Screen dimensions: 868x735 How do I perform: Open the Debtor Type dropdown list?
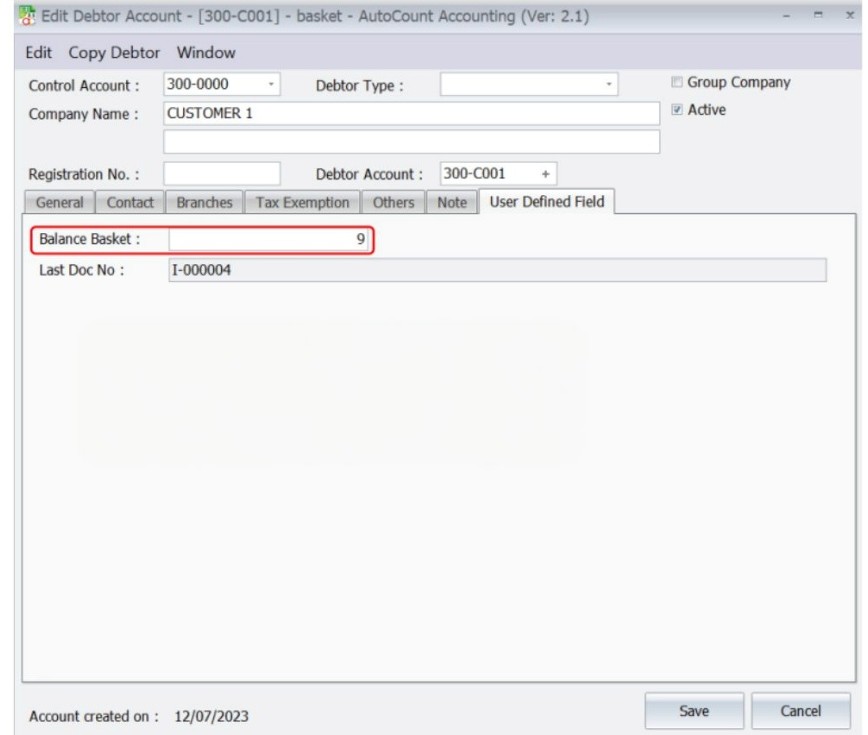coord(609,85)
